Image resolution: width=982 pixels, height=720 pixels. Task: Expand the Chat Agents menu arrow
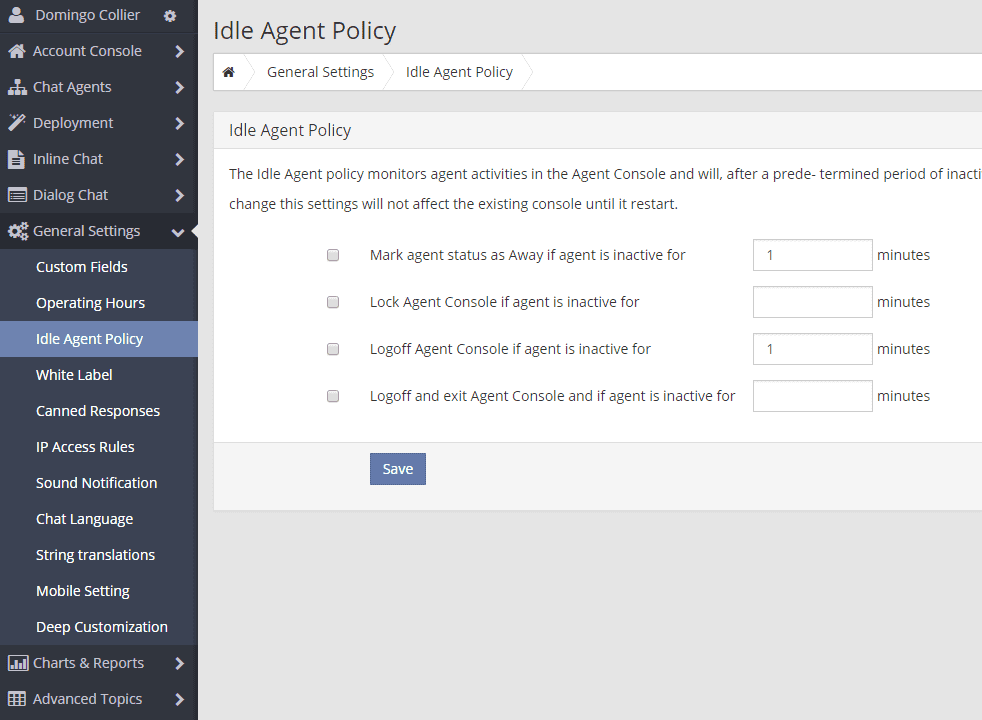click(180, 86)
